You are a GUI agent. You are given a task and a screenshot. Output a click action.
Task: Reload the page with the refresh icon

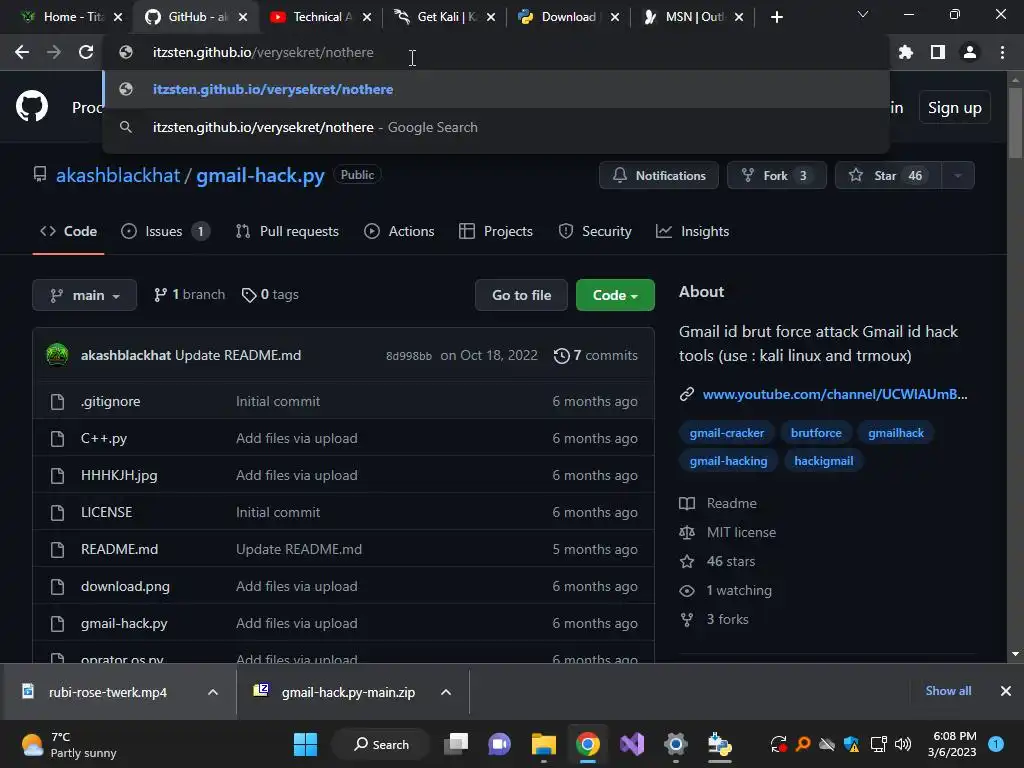[86, 52]
